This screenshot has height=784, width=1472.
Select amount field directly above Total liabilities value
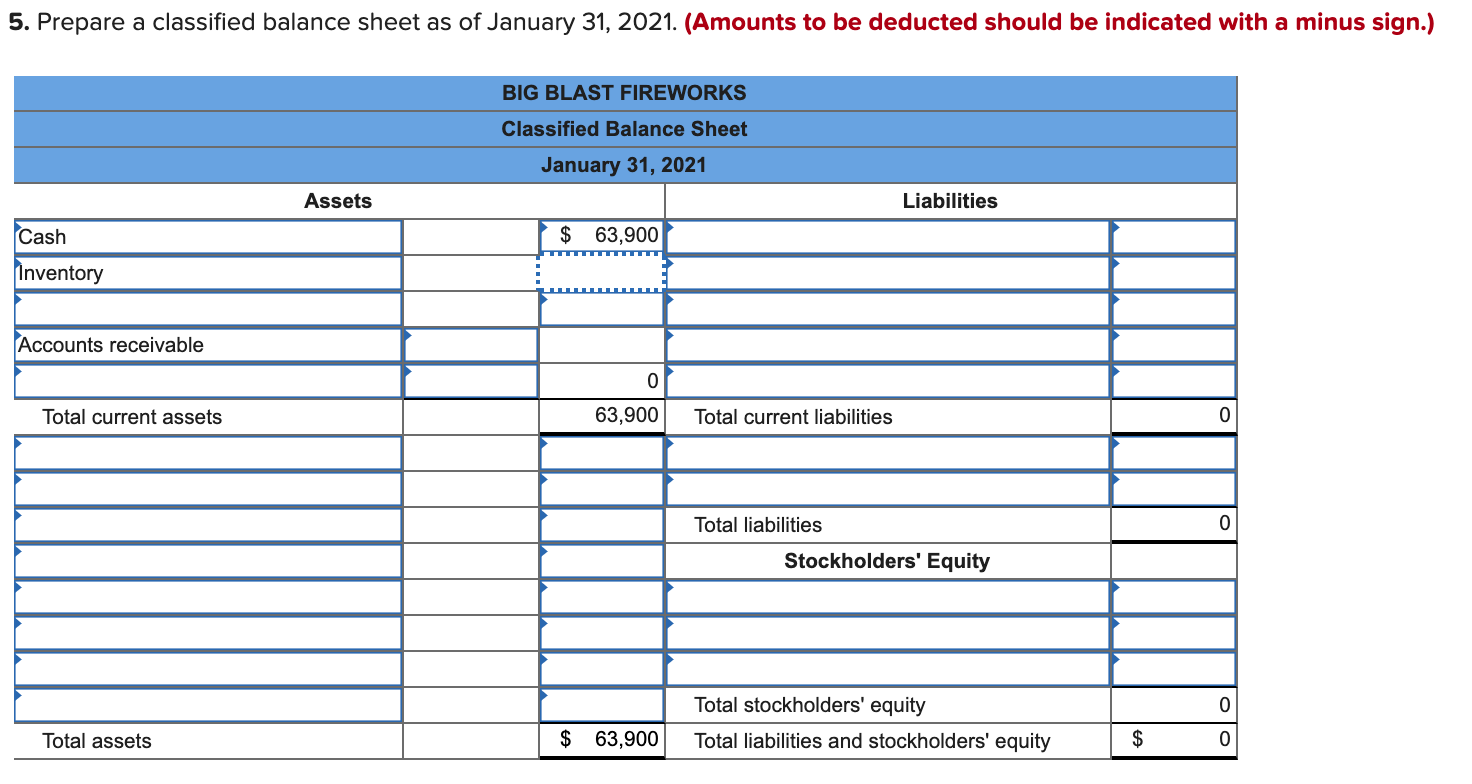(x=1174, y=489)
